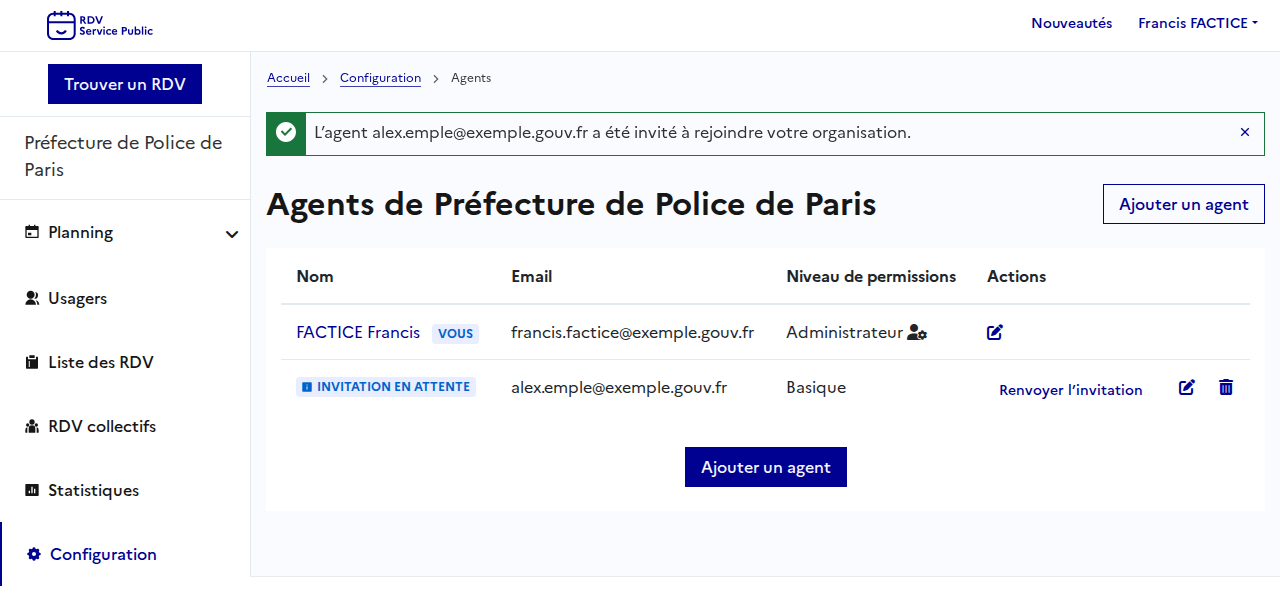Click the edit icon for alex.emple invitation
1280x600 pixels.
point(1187,388)
